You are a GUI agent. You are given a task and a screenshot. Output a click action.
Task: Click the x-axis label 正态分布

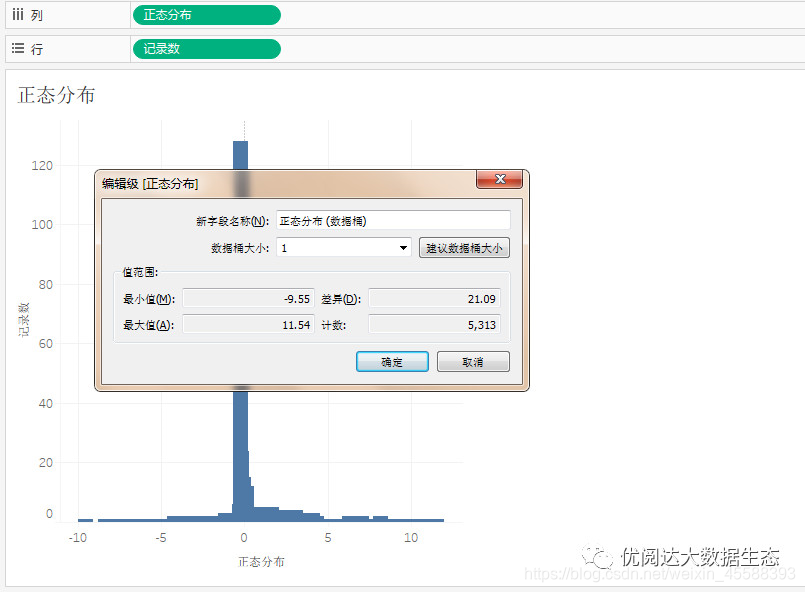click(x=261, y=562)
